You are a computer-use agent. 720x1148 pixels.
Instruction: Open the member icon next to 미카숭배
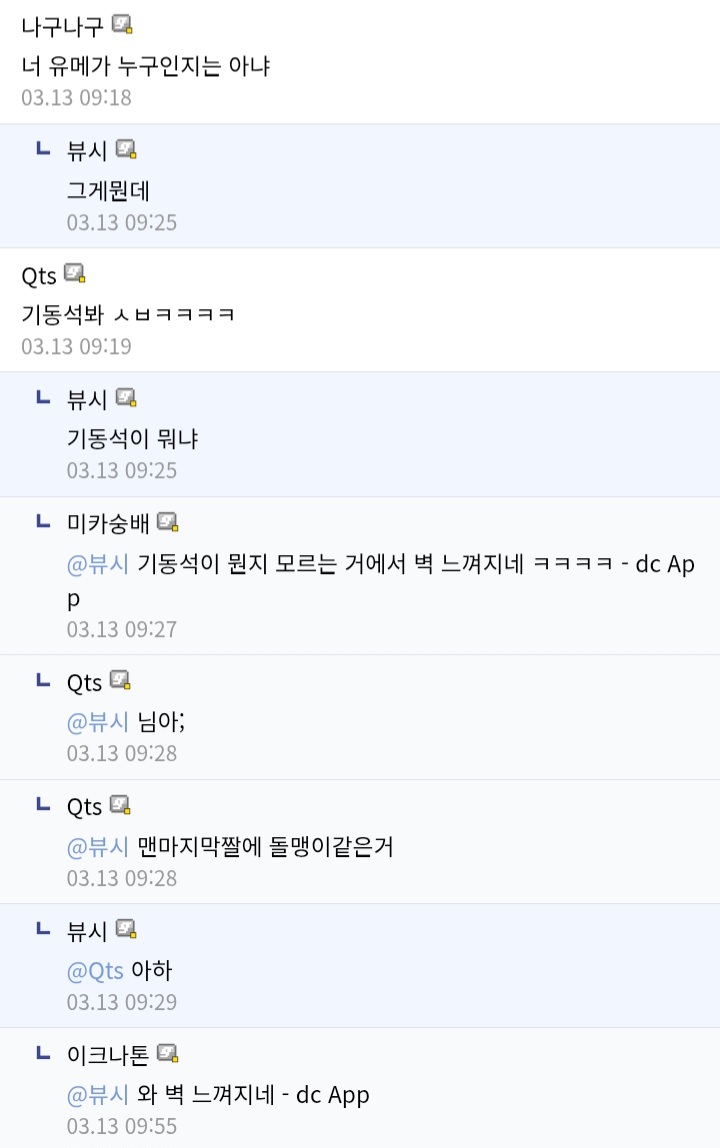pyautogui.click(x=167, y=522)
